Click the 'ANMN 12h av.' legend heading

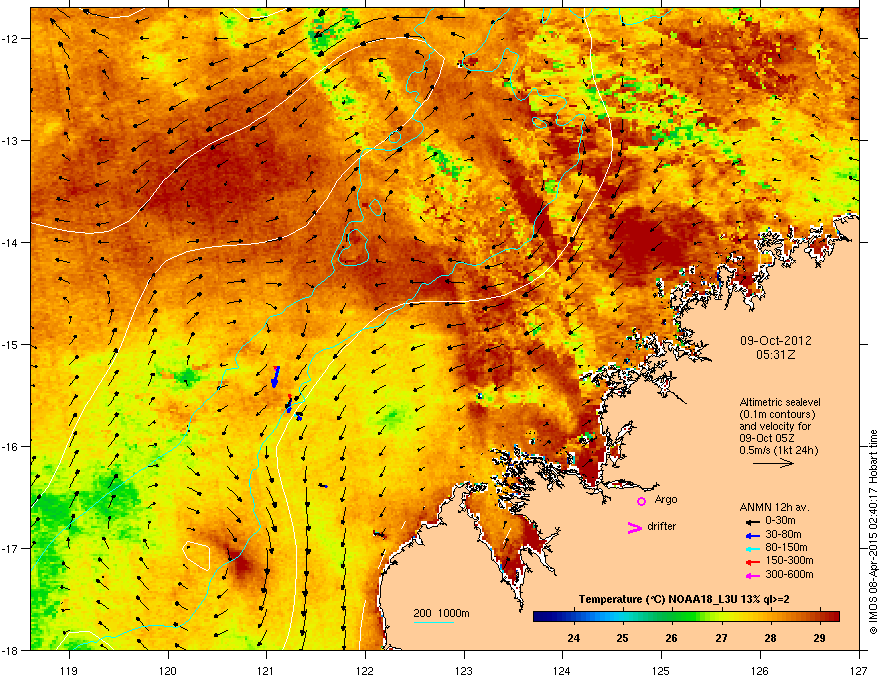774,507
